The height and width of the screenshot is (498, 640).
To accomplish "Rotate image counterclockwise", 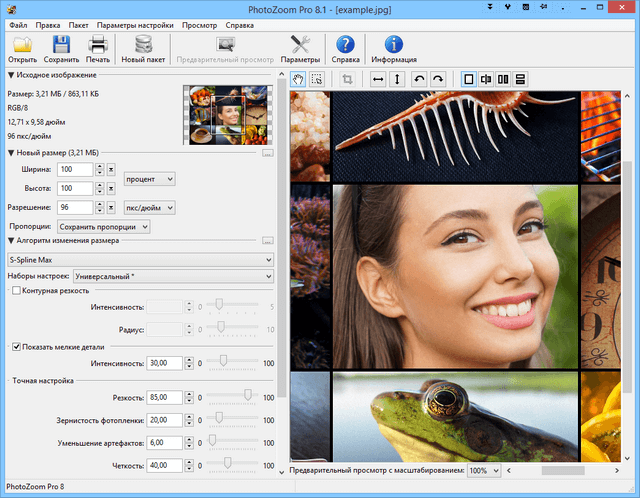I will [x=419, y=79].
